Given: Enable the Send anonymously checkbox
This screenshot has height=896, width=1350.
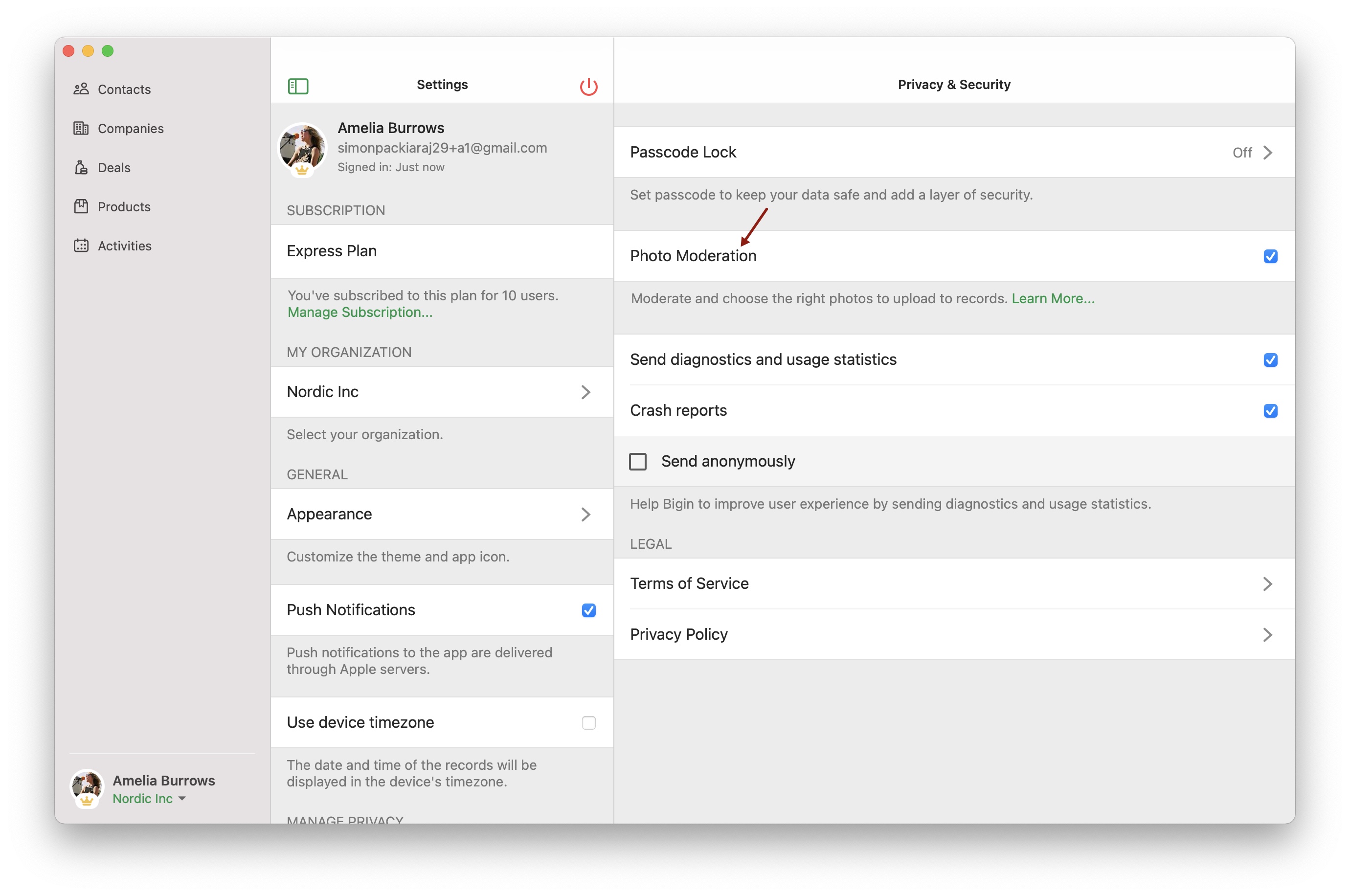Looking at the screenshot, I should (637, 461).
